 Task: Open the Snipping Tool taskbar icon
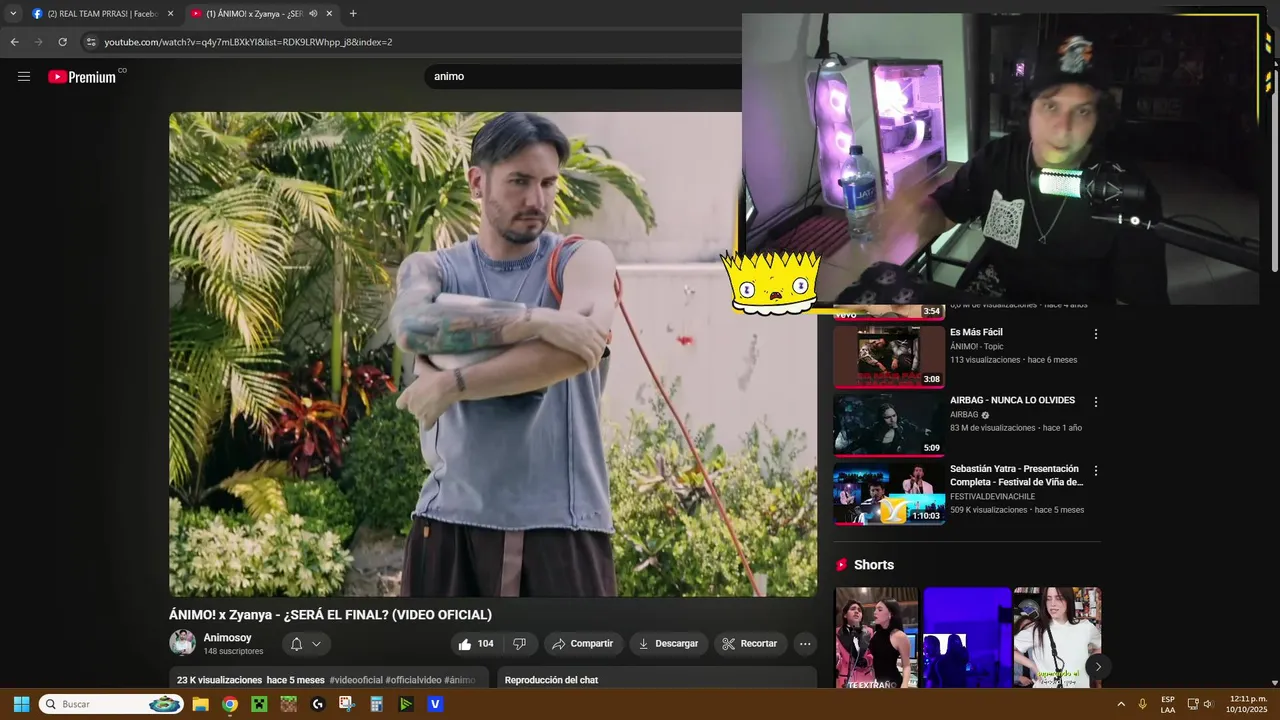click(x=347, y=704)
